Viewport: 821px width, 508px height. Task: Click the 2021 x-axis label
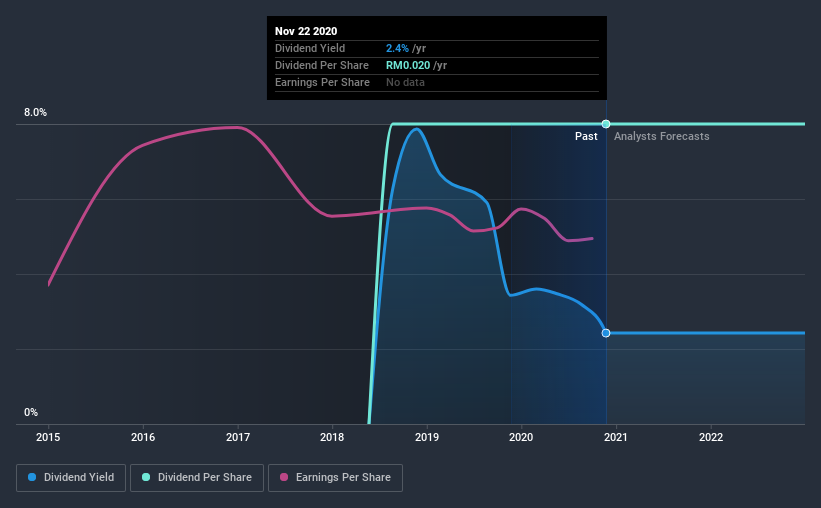tap(616, 437)
